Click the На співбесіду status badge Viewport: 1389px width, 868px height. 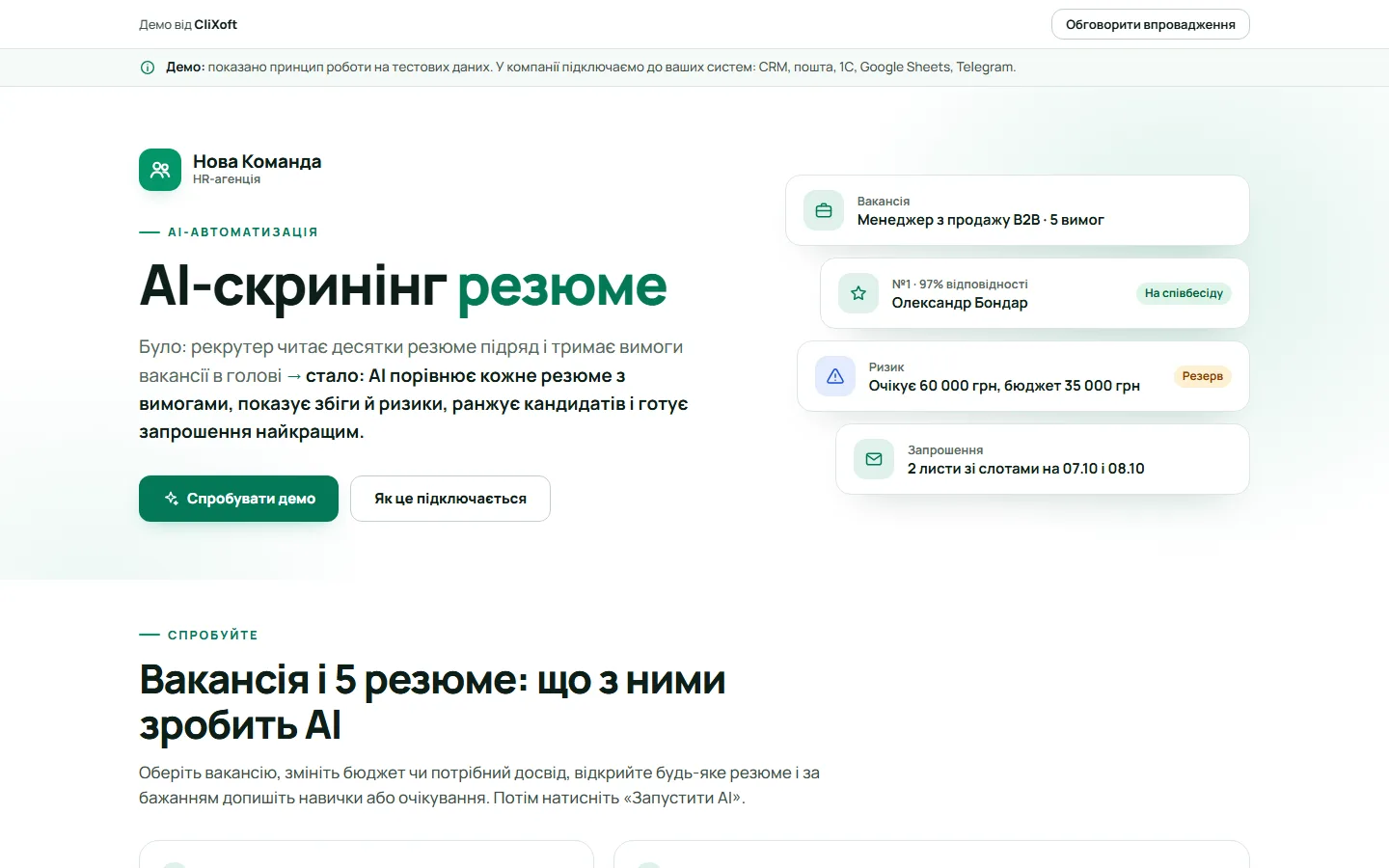1184,293
